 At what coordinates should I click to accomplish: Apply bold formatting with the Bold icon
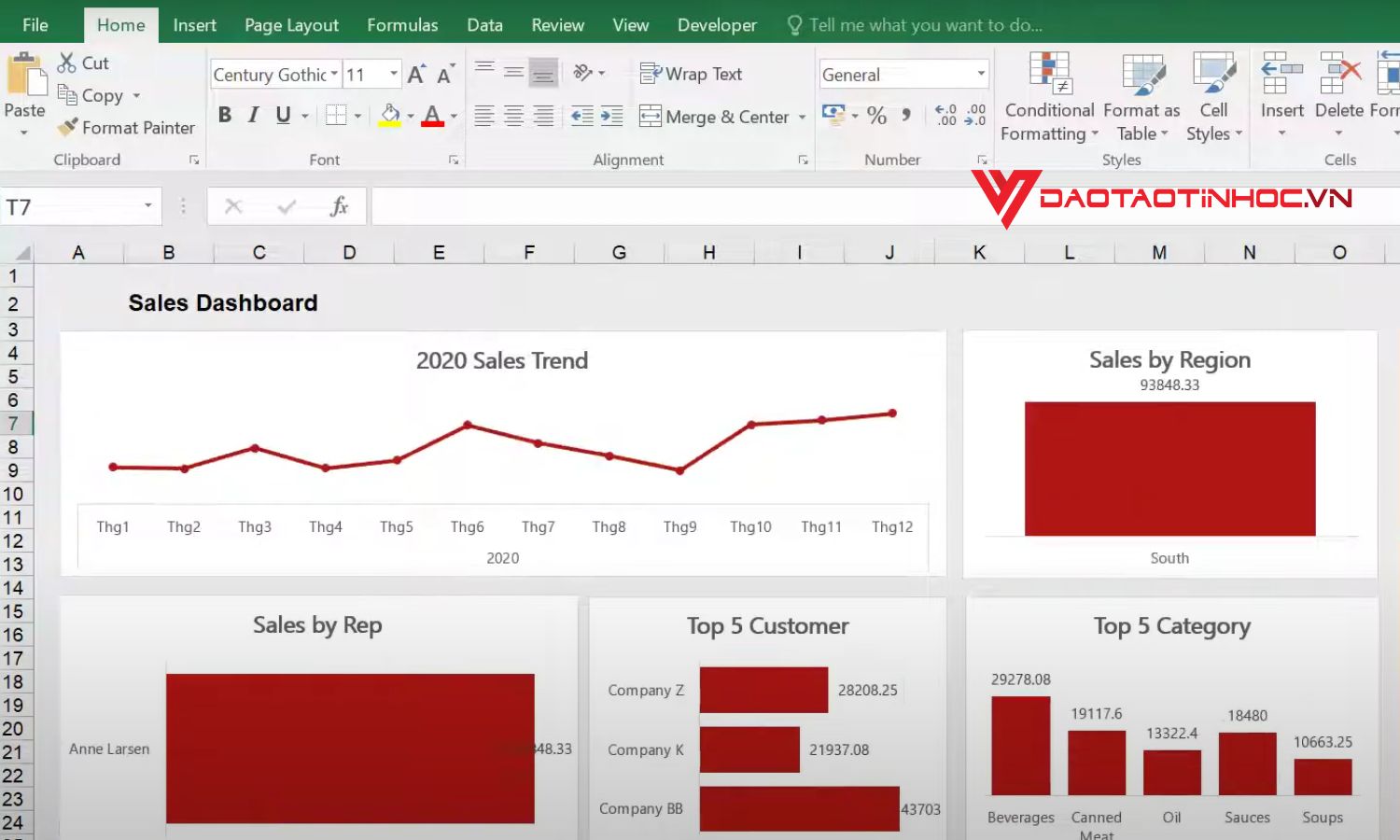click(x=224, y=115)
